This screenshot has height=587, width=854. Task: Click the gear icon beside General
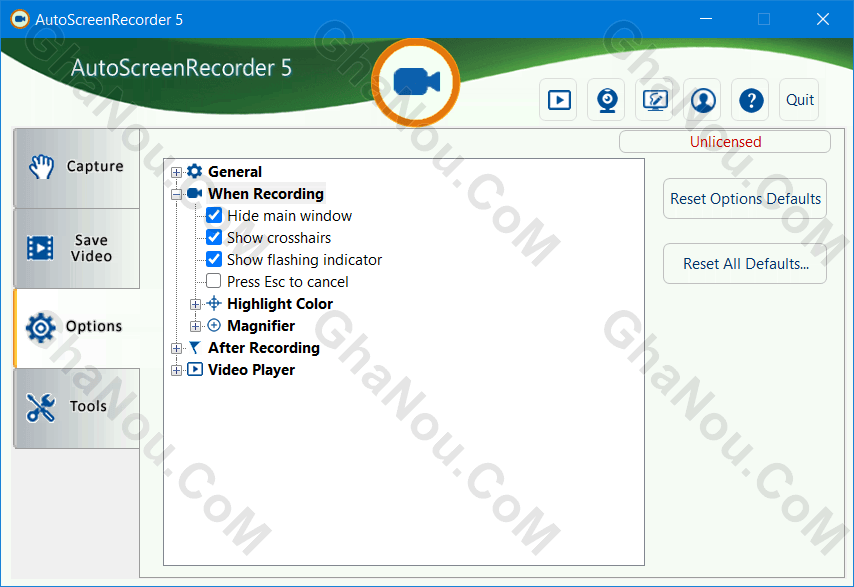pos(194,172)
